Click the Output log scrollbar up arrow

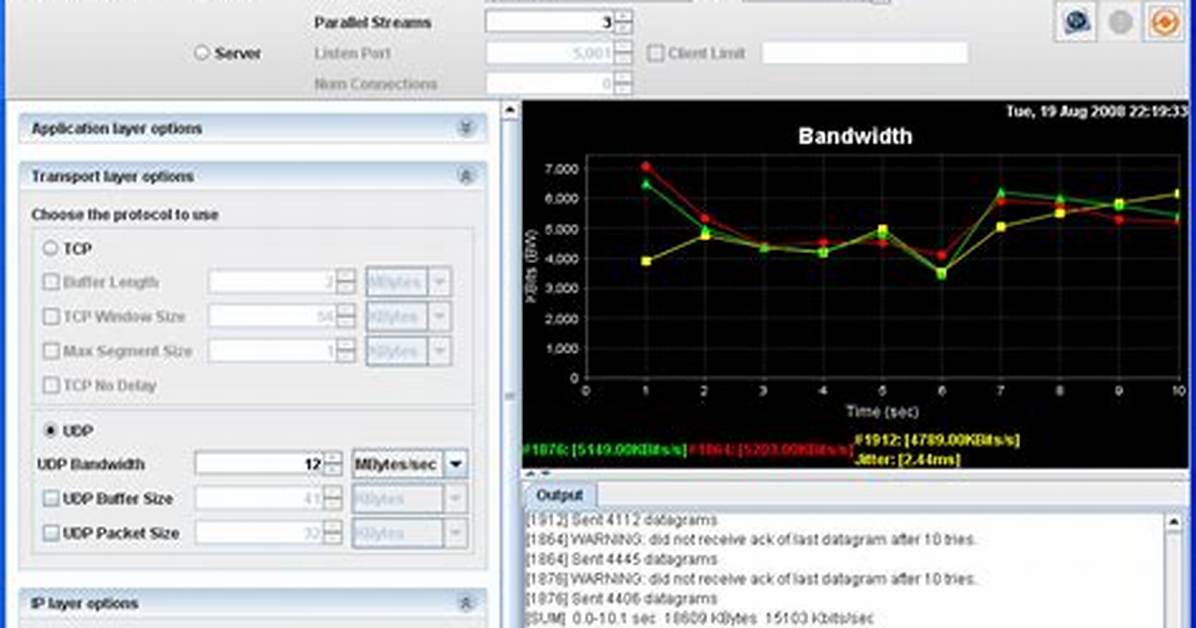pyautogui.click(x=1175, y=522)
